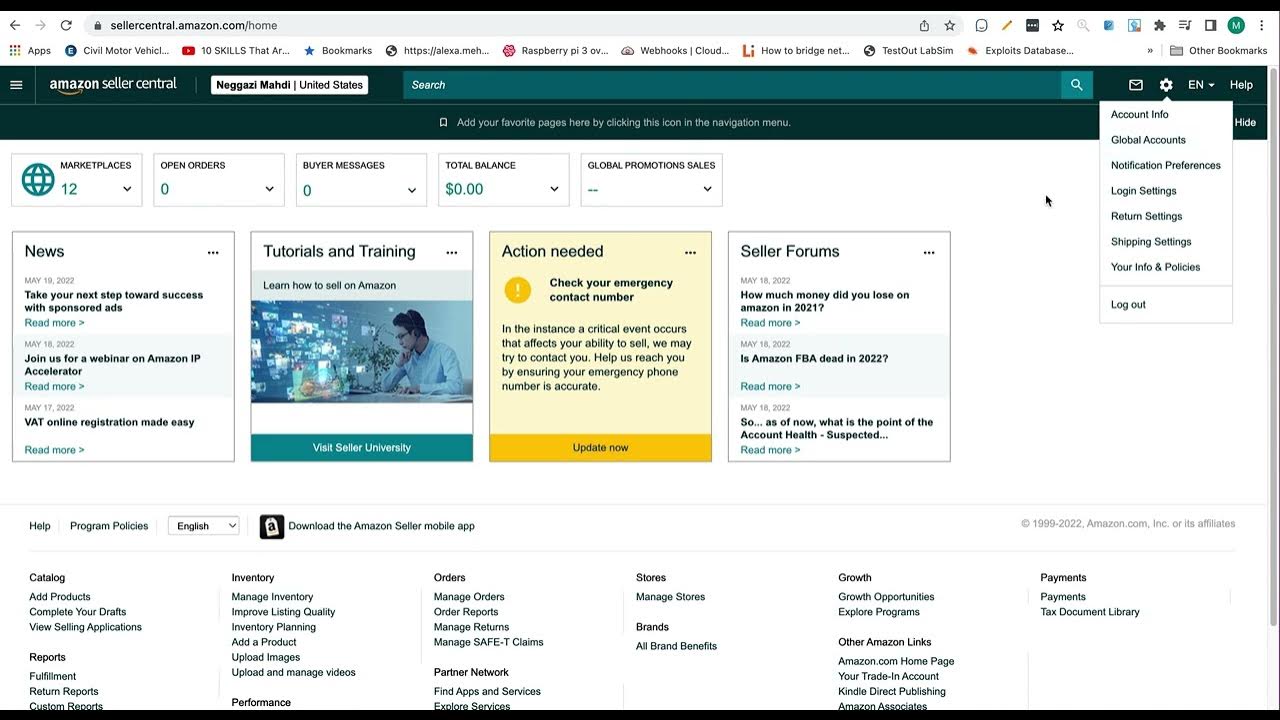Open Notification Preferences
The image size is (1280, 720).
pyautogui.click(x=1165, y=165)
